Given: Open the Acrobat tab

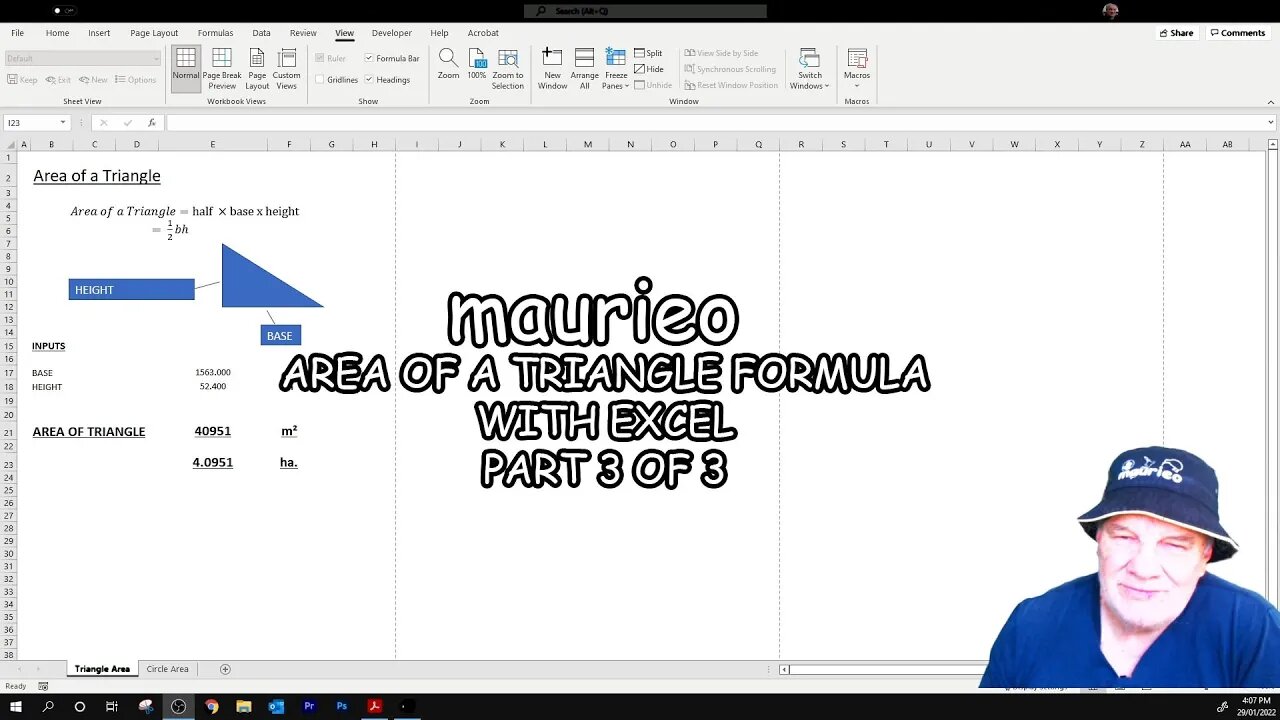Looking at the screenshot, I should (483, 33).
